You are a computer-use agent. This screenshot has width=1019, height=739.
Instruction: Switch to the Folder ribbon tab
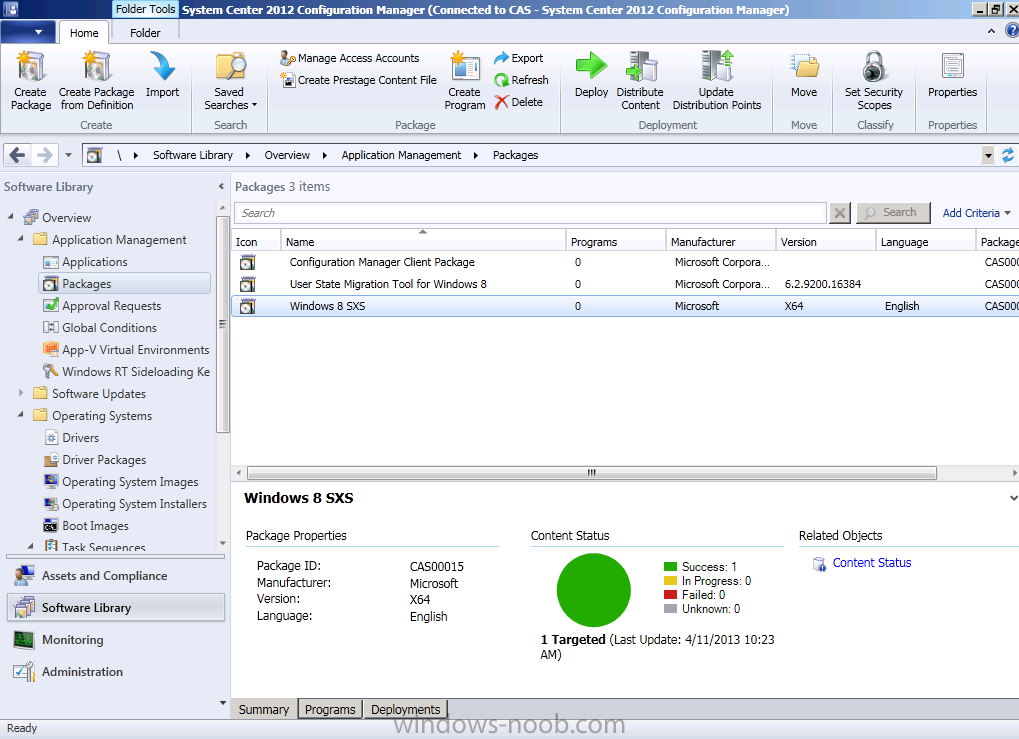click(x=145, y=32)
